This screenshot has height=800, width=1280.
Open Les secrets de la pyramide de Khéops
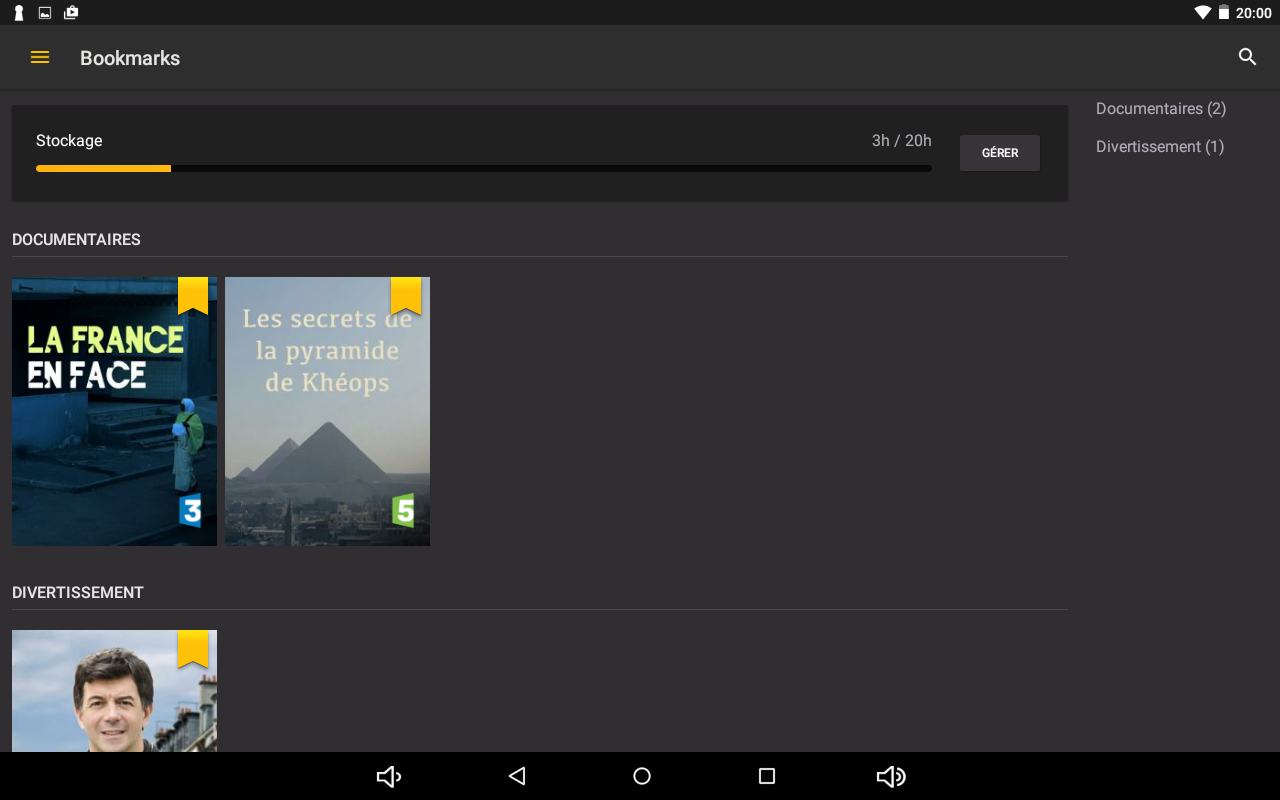[327, 411]
